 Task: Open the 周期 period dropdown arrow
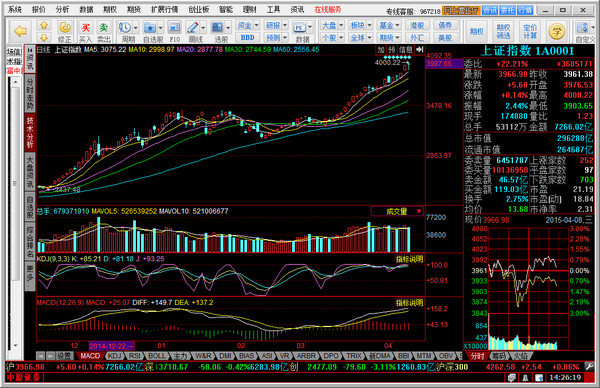pos(135,28)
